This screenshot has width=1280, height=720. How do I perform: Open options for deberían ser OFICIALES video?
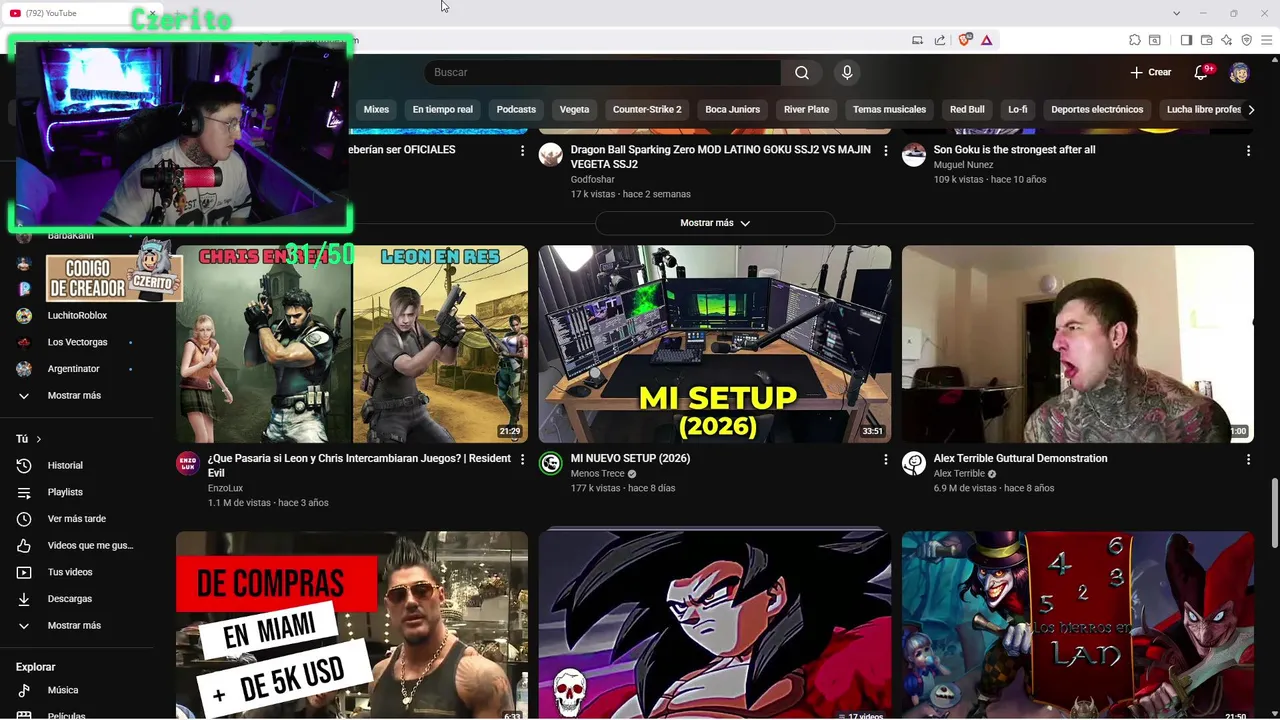pos(522,150)
